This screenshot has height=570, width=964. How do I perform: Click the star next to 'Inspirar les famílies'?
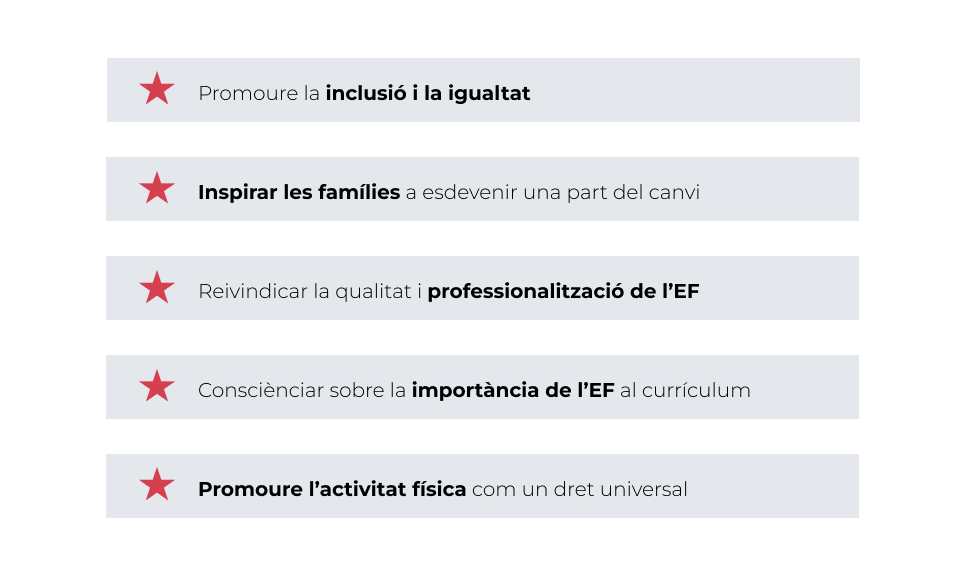(157, 189)
